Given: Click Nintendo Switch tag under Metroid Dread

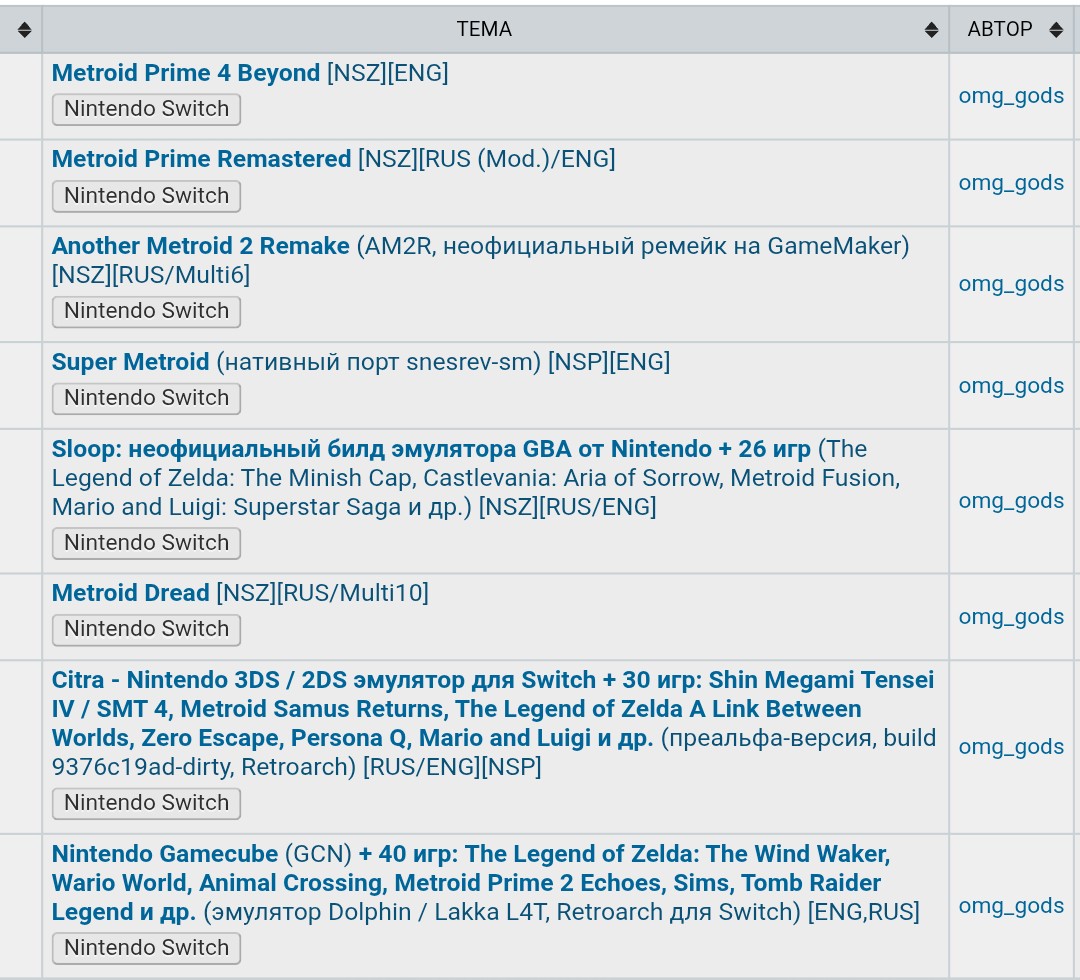Looking at the screenshot, I should [146, 629].
